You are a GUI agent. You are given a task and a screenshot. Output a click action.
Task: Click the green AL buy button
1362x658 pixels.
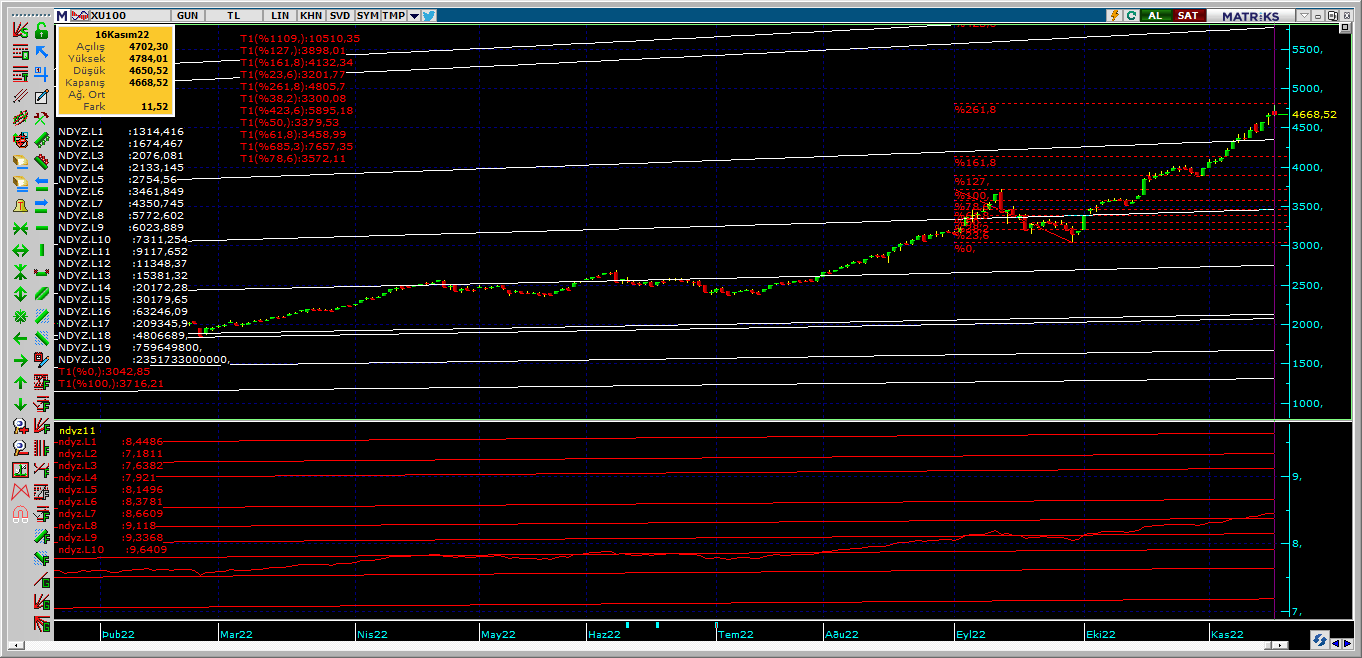(1155, 16)
